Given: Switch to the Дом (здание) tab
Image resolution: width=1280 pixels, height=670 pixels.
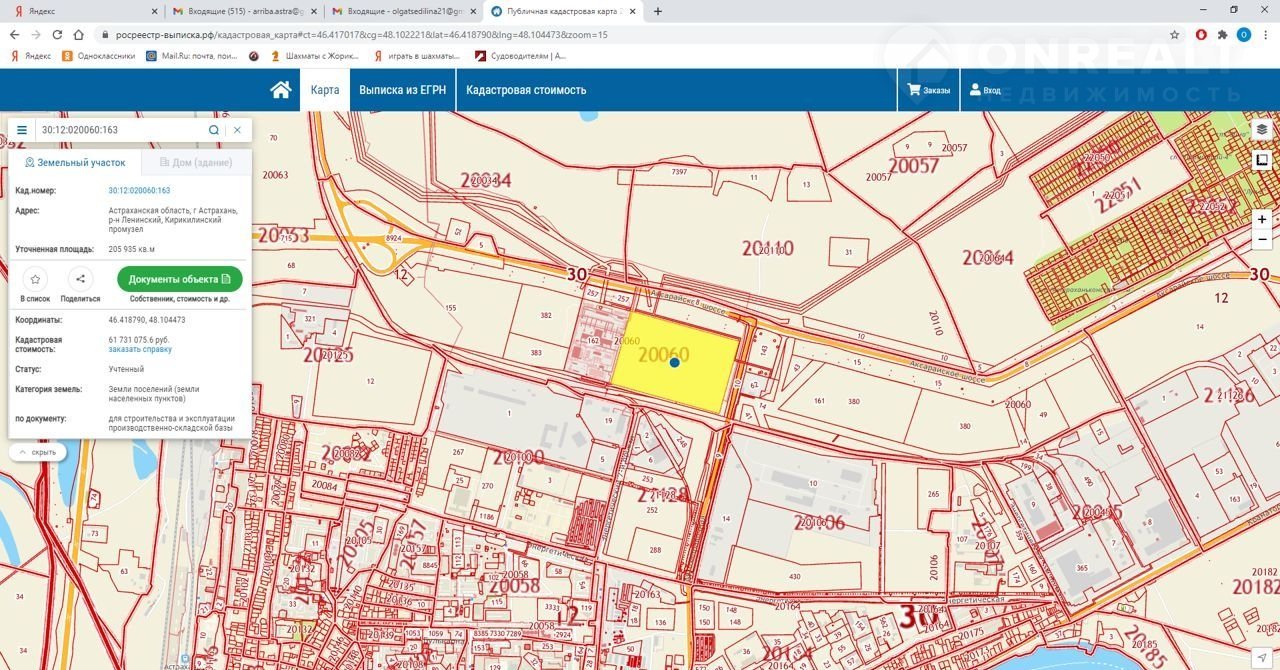Looking at the screenshot, I should pyautogui.click(x=196, y=162).
